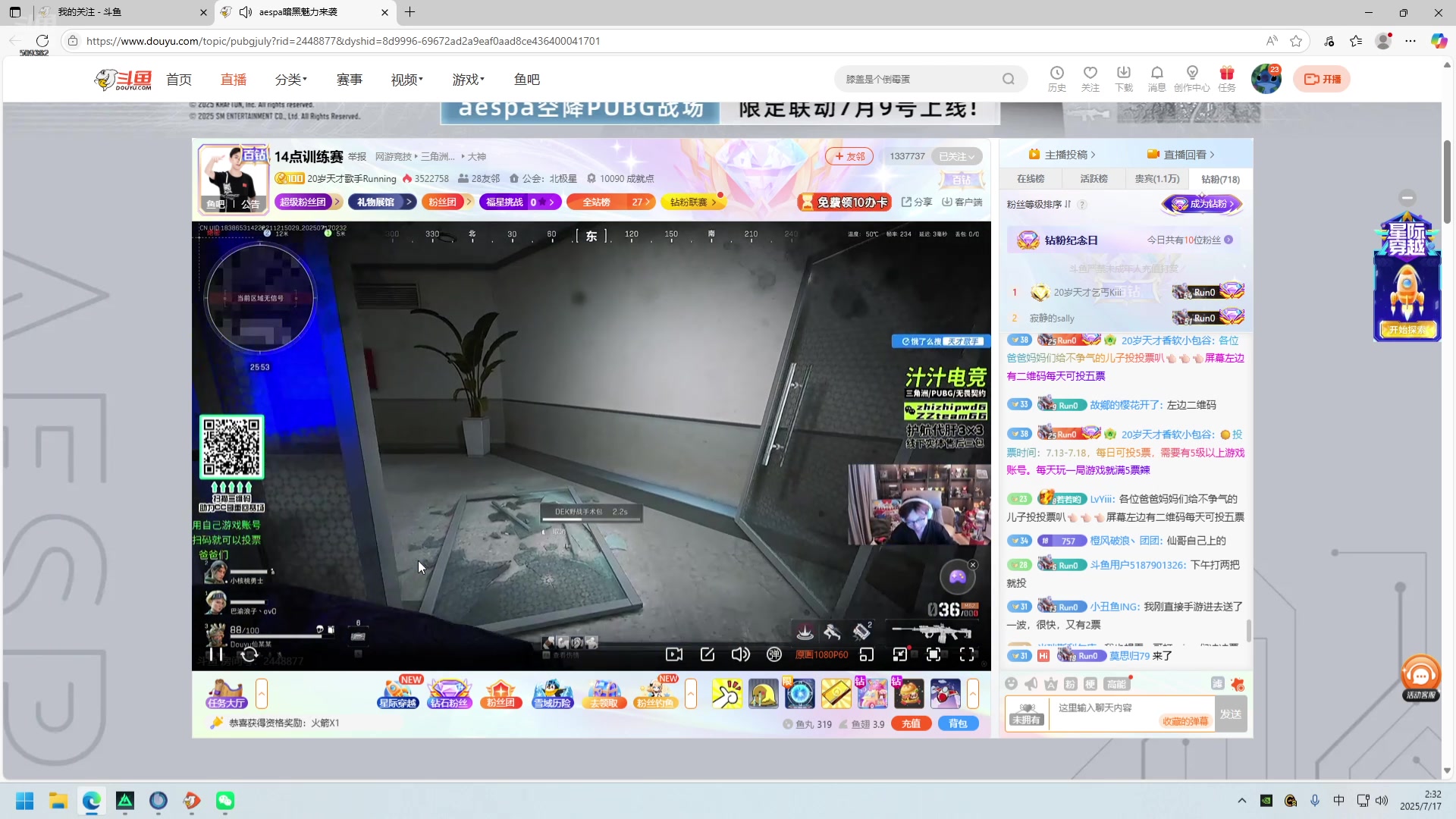Viewport: 1456px width, 819px height.
Task: Open the 背包 backpack button
Action: click(958, 723)
